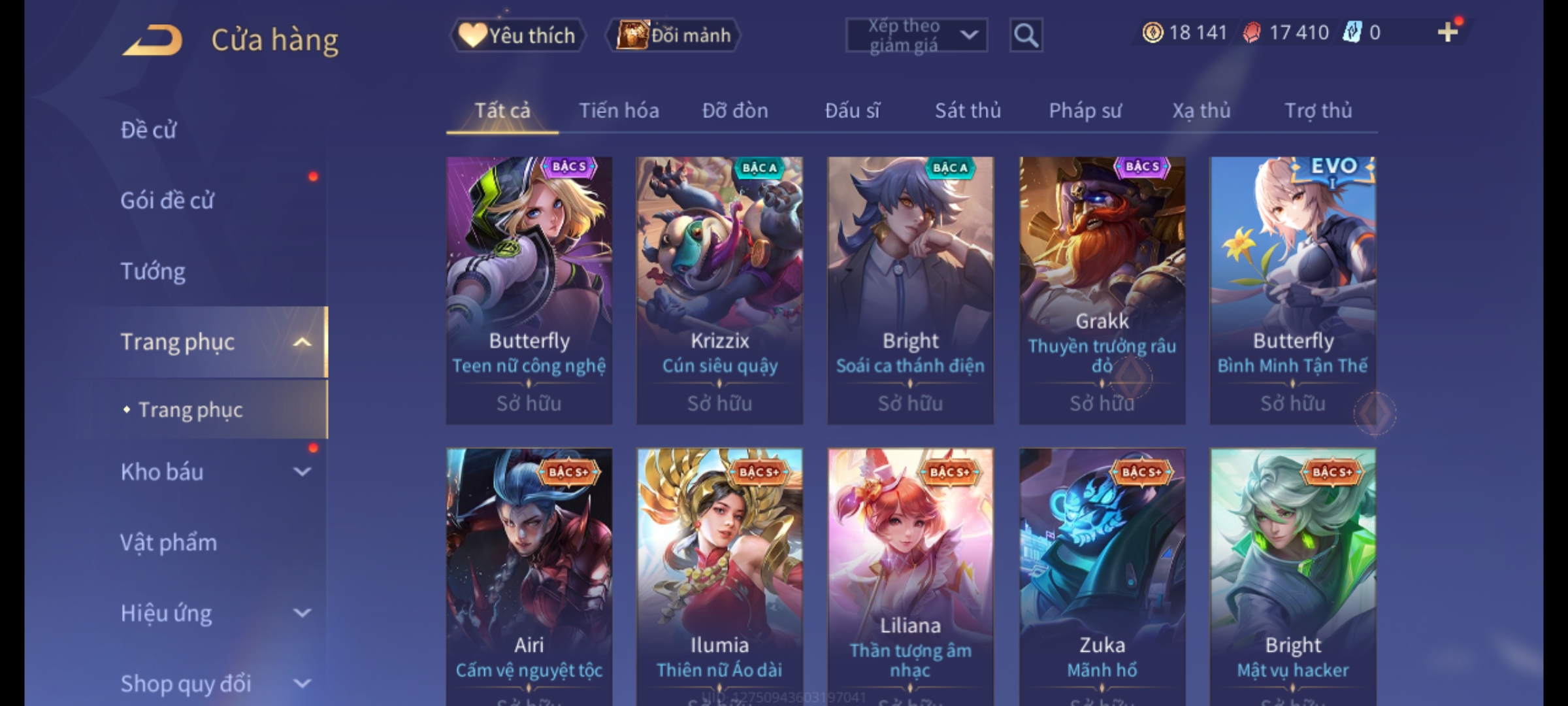Tap the plus icon to add currency
This screenshot has width=1568, height=706.
(x=1448, y=32)
